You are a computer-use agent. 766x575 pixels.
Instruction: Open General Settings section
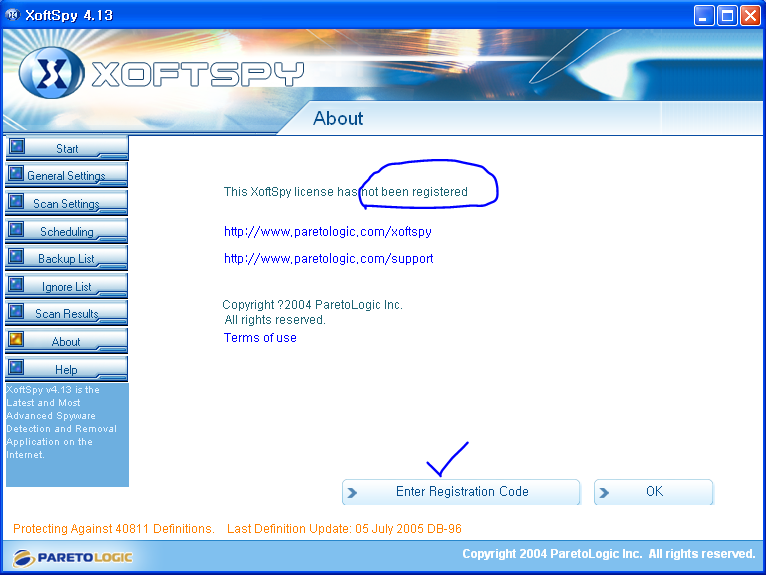pos(66,175)
